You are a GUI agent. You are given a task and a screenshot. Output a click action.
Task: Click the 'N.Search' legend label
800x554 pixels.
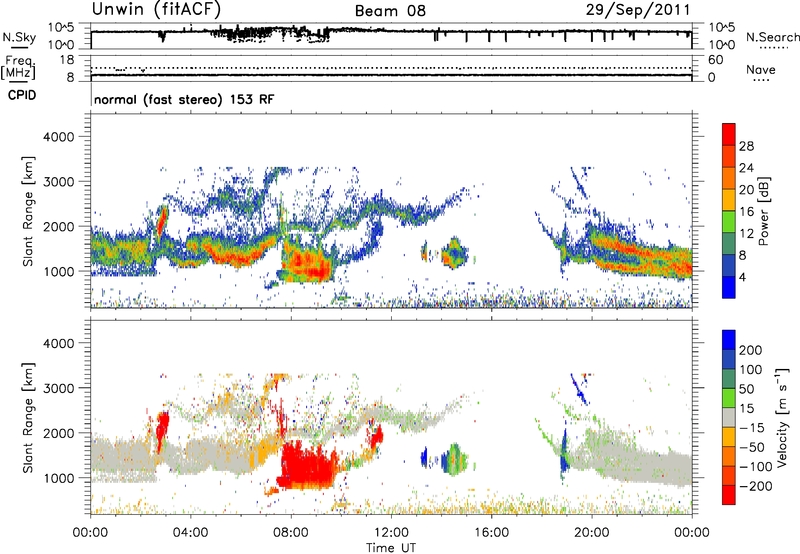(x=773, y=37)
